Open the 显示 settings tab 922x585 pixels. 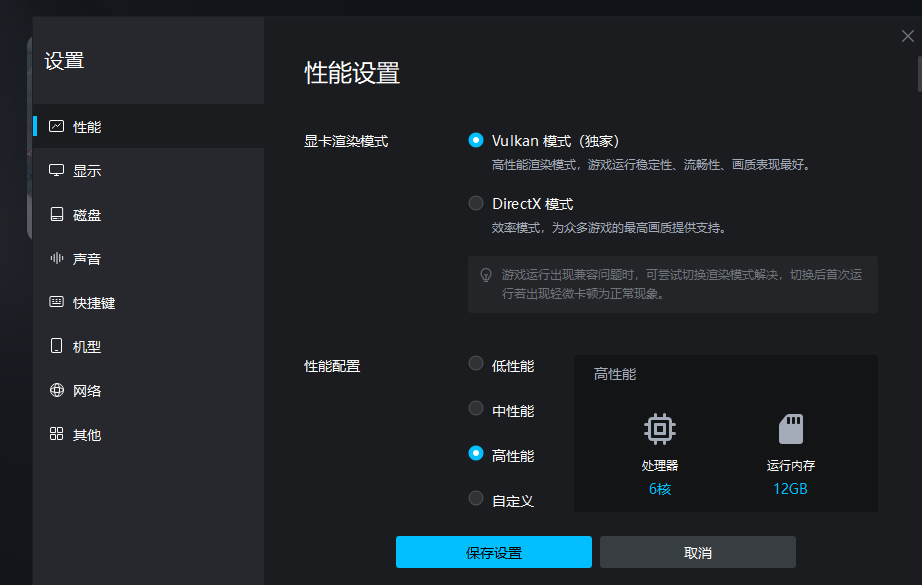(148, 171)
